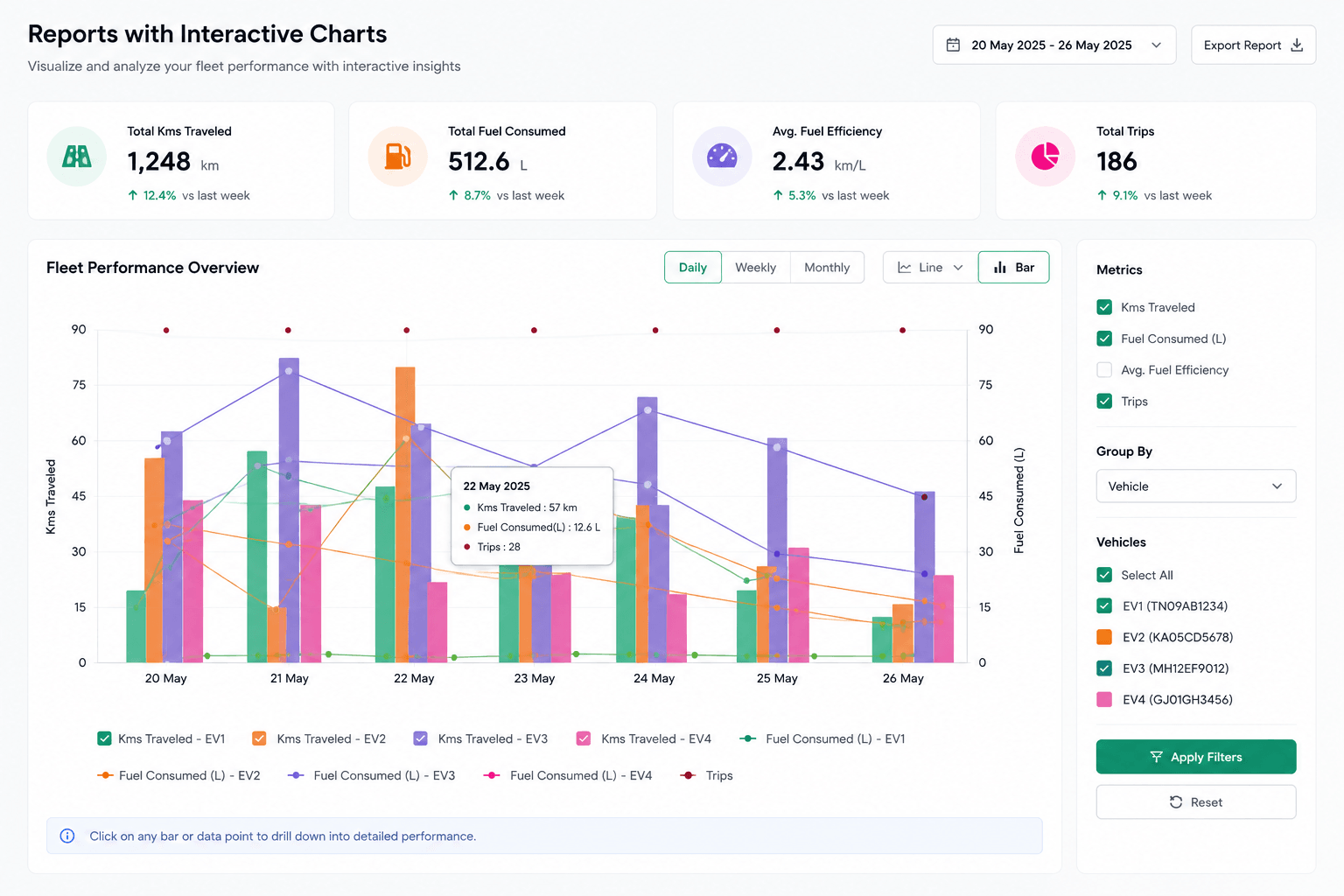Click the pie chart icon for Total Trips
This screenshot has width=1344, height=896.
[1045, 157]
